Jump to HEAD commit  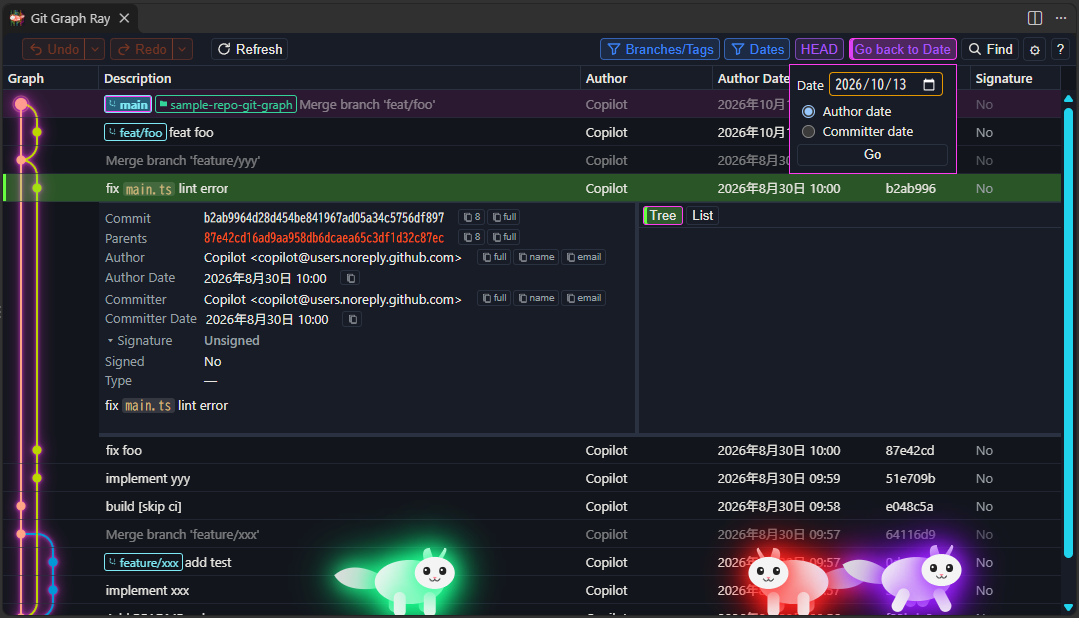point(819,50)
